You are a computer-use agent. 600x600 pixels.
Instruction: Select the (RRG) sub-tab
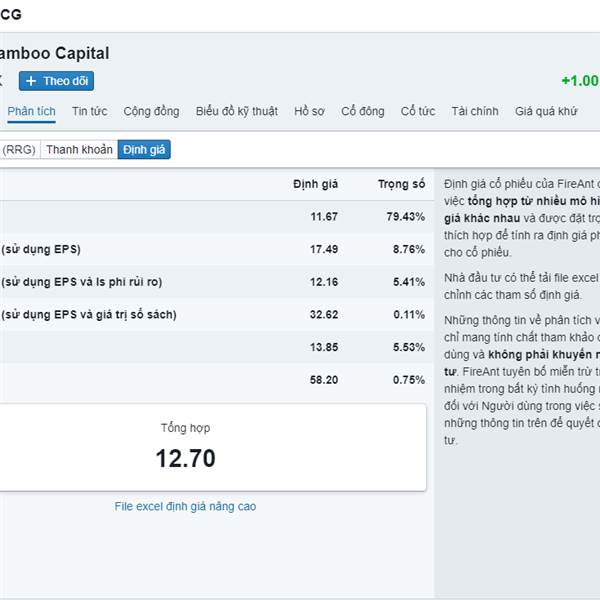[19, 150]
